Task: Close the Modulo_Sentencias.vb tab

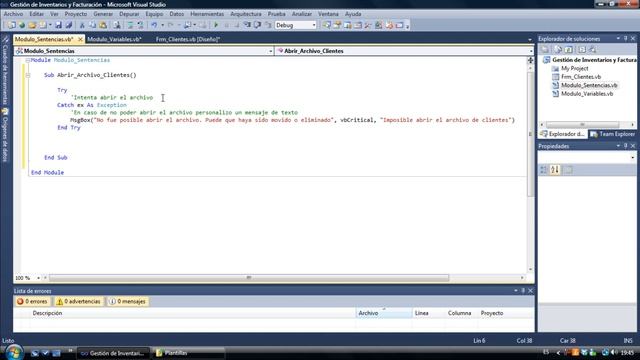Action: coord(80,39)
